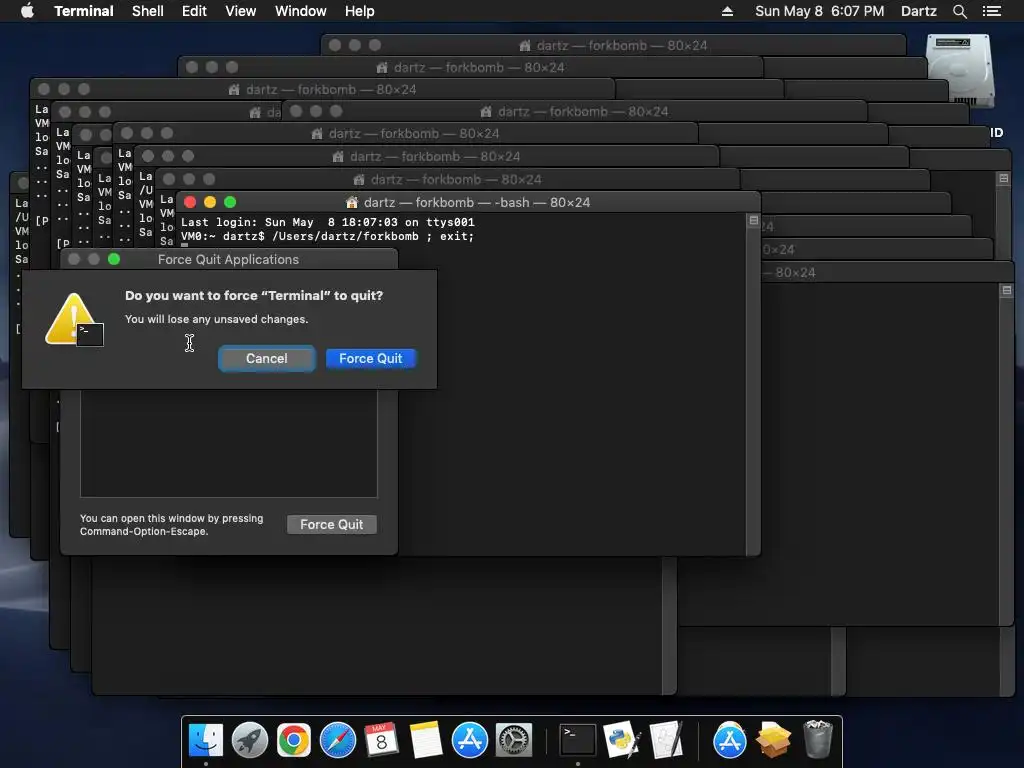The width and height of the screenshot is (1024, 768).
Task: Launch Safari from the Dock
Action: coord(338,741)
